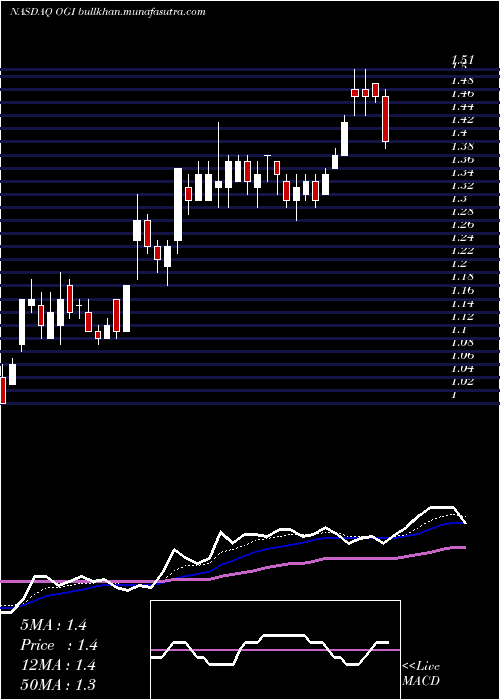The image size is (500, 700).
Task: Pick the 1.22 price axis label
Action: [462, 251]
